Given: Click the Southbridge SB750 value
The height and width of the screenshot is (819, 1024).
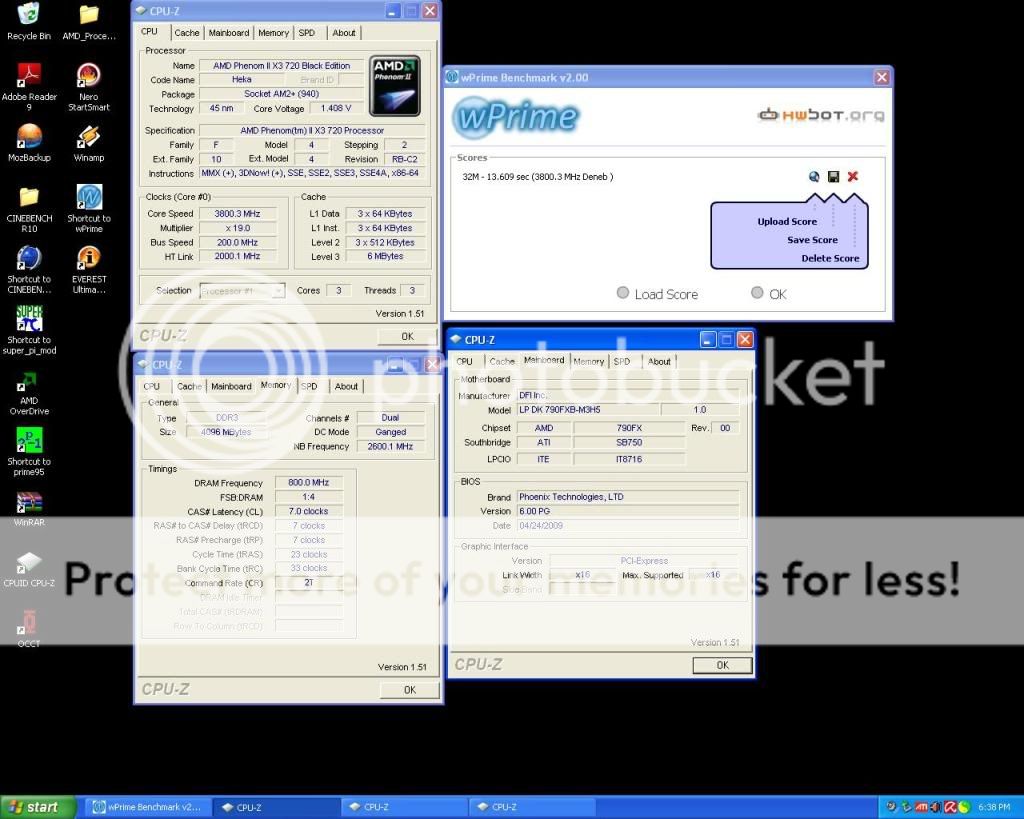Looking at the screenshot, I should tap(629, 442).
